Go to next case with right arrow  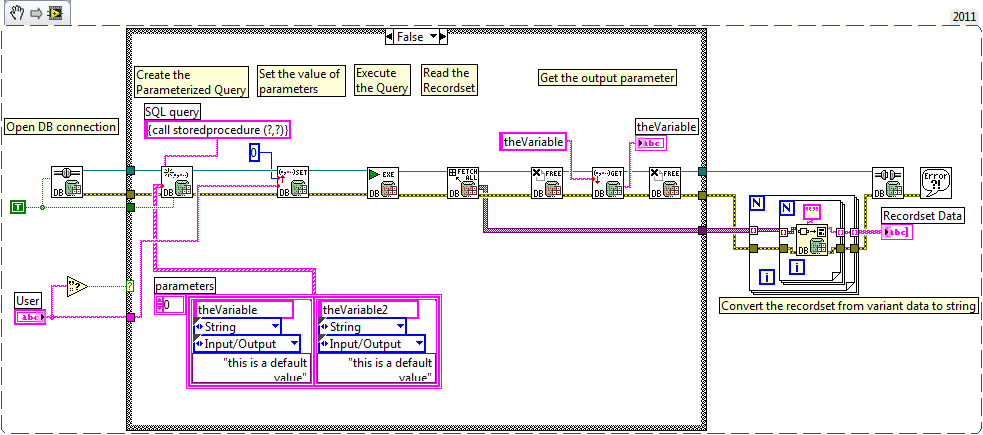(x=443, y=37)
